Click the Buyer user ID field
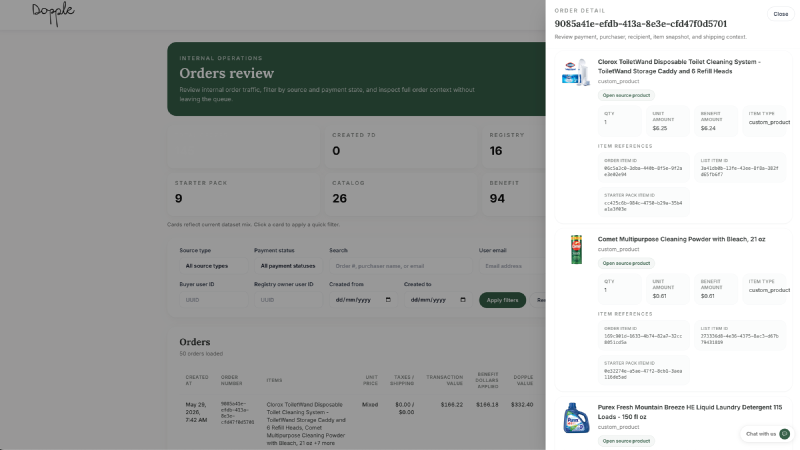800x450 pixels. (213, 300)
